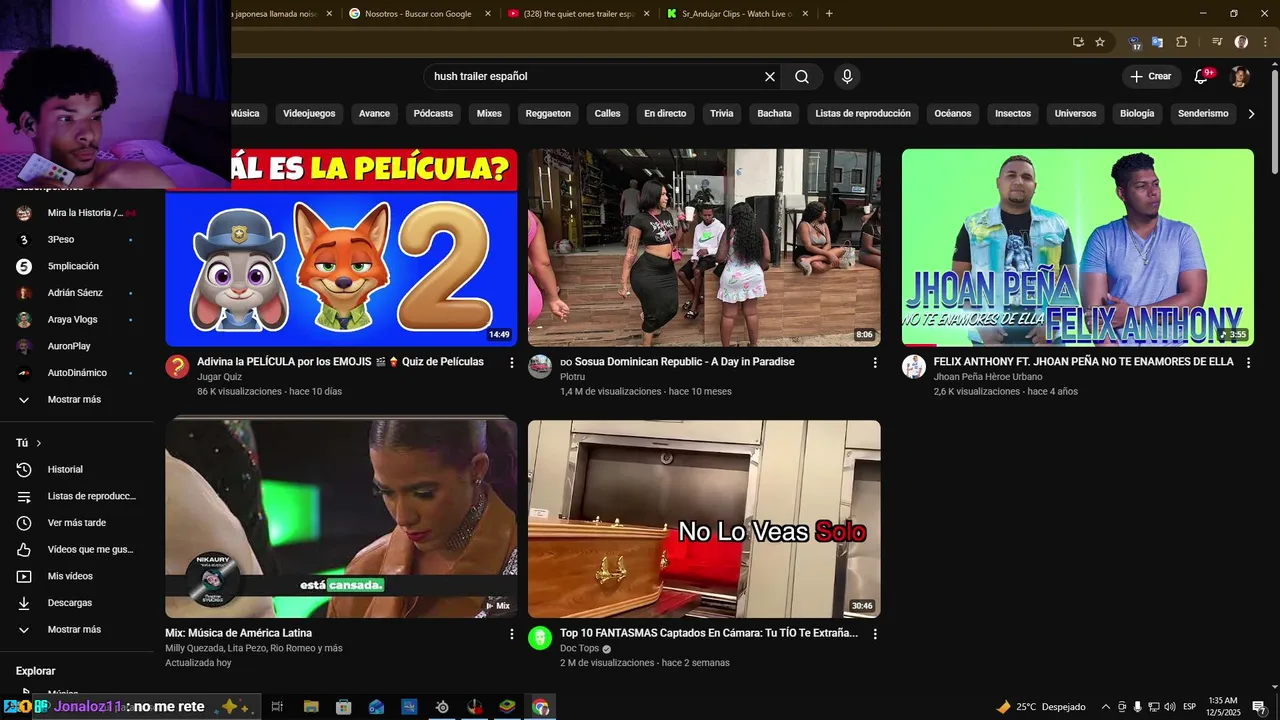
Task: Click the Chrome icon on the taskbar
Action: 541,707
